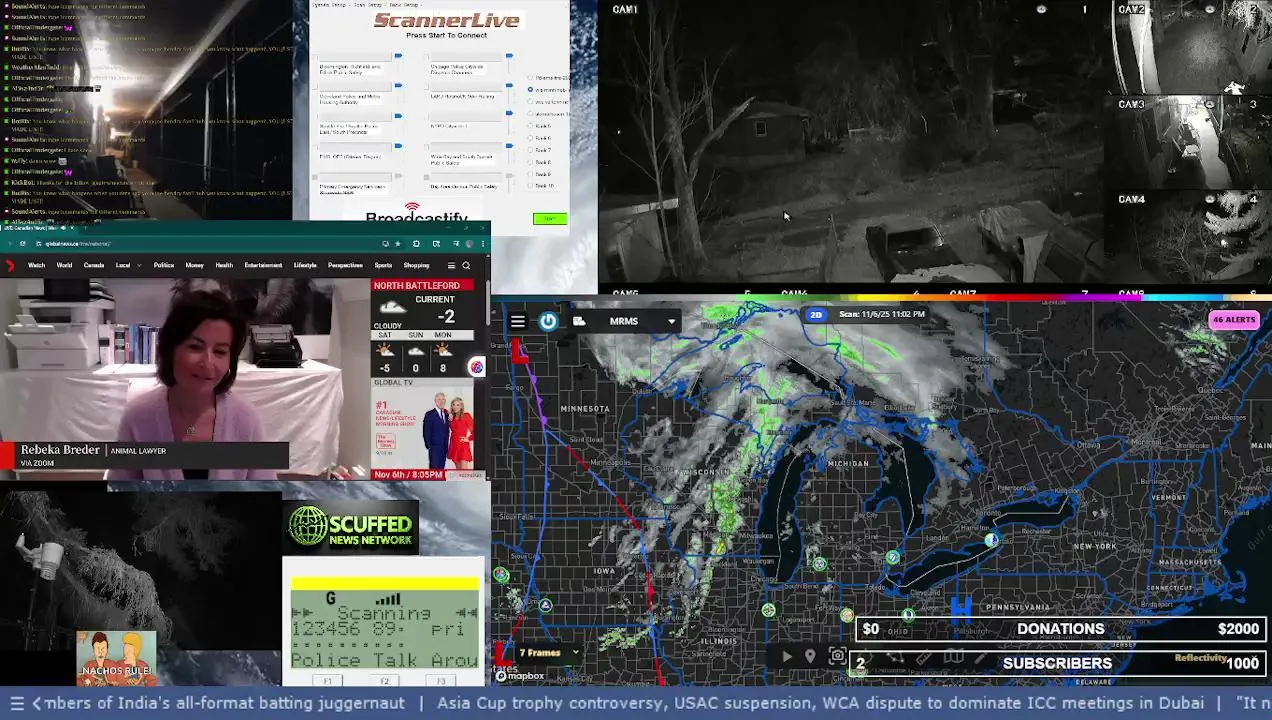Screen dimensions: 1272x720
Task: Open the browser three-dot menu
Action: tap(482, 244)
